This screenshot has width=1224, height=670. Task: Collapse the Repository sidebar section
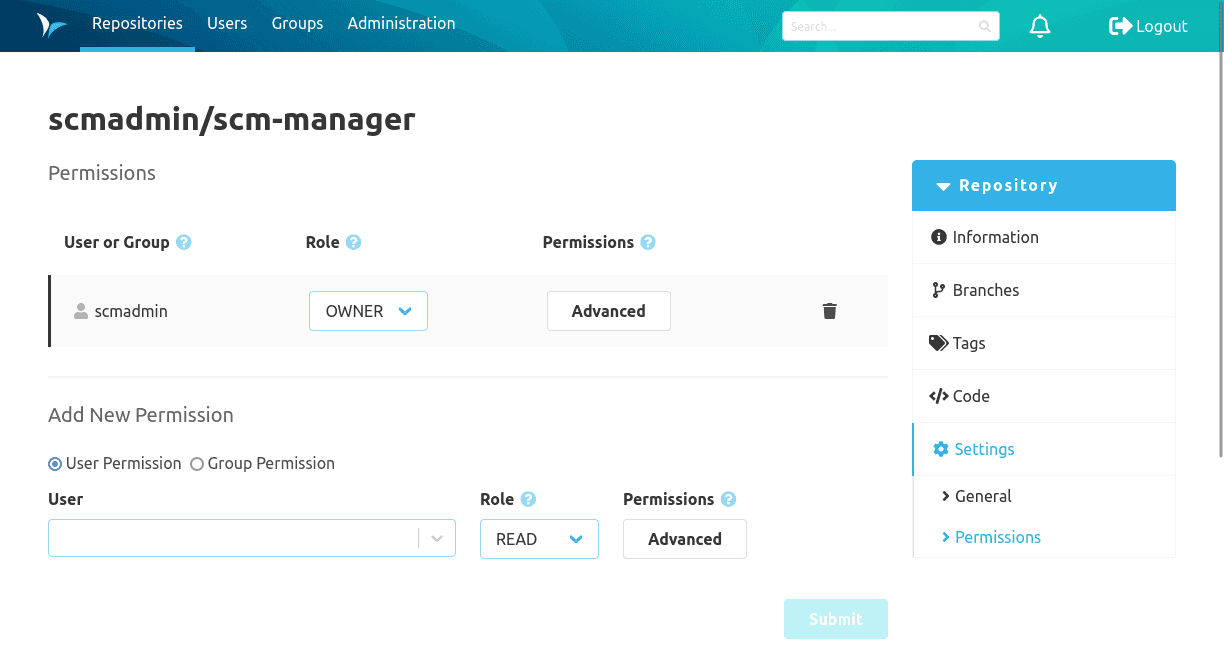point(941,185)
